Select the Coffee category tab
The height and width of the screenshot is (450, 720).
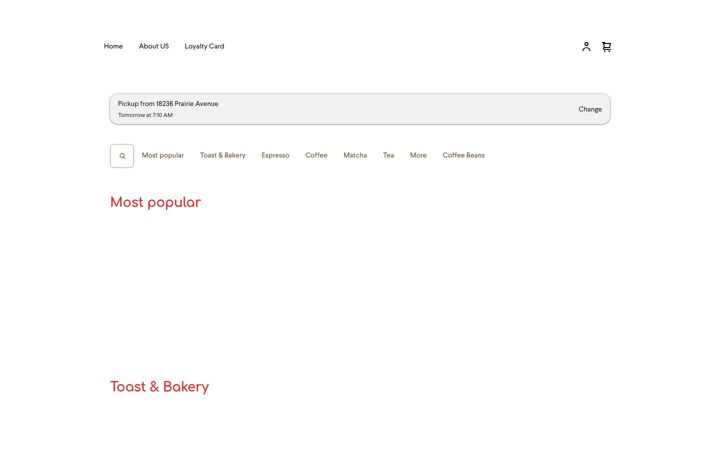point(316,155)
